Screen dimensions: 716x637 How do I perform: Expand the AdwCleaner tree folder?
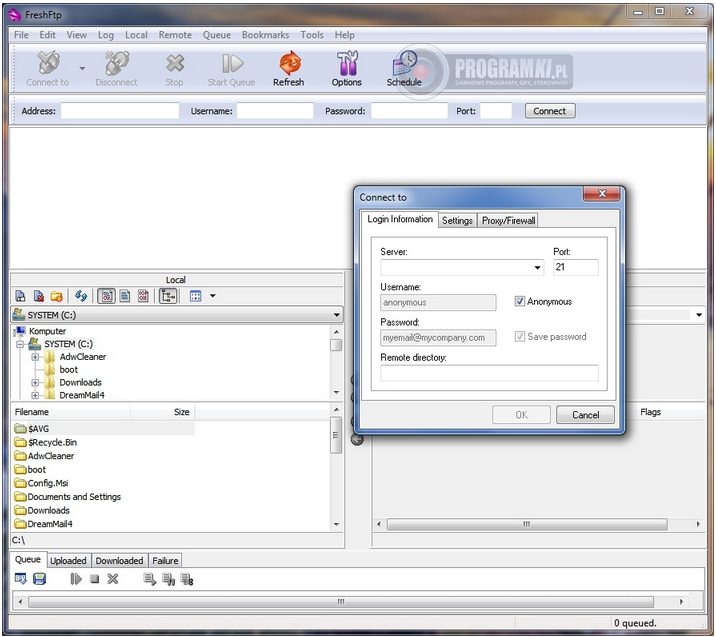tap(35, 357)
